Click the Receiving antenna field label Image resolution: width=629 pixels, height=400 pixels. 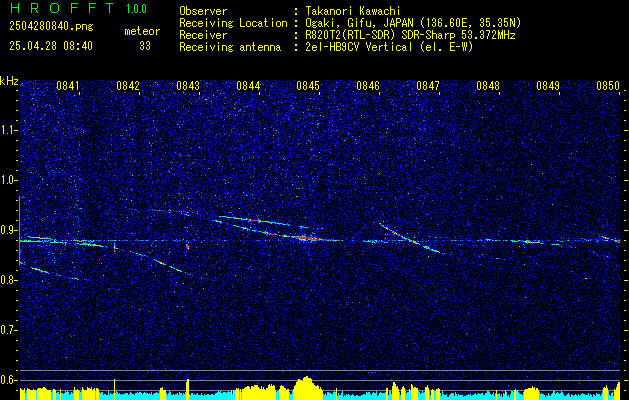coord(230,47)
